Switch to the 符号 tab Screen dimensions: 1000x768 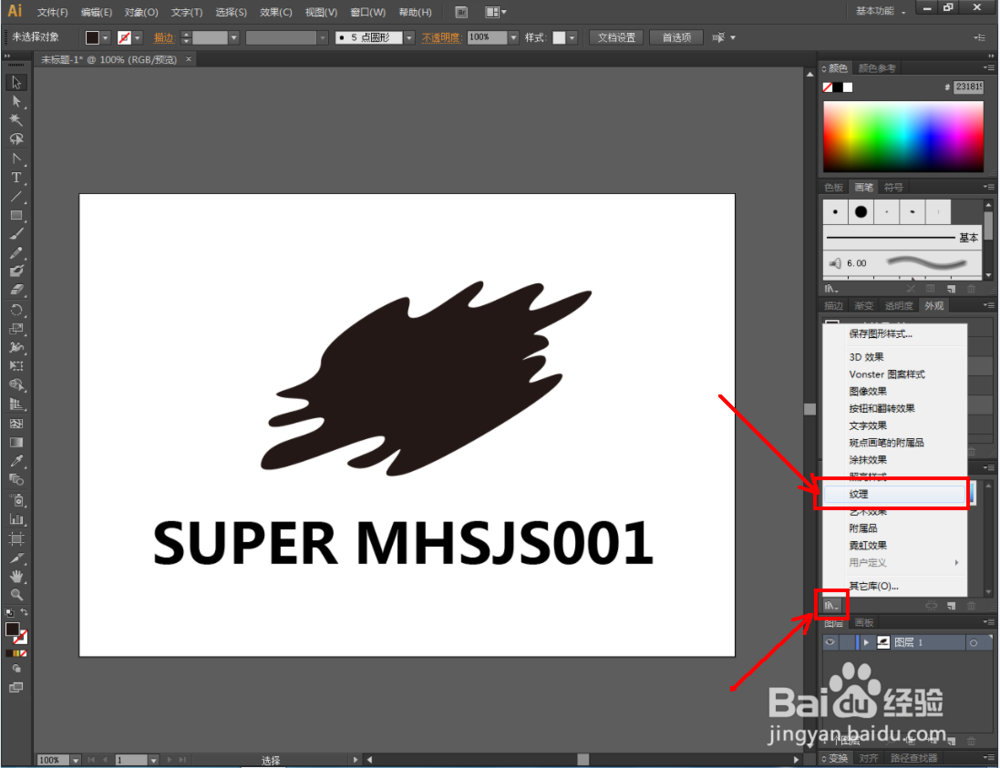893,187
